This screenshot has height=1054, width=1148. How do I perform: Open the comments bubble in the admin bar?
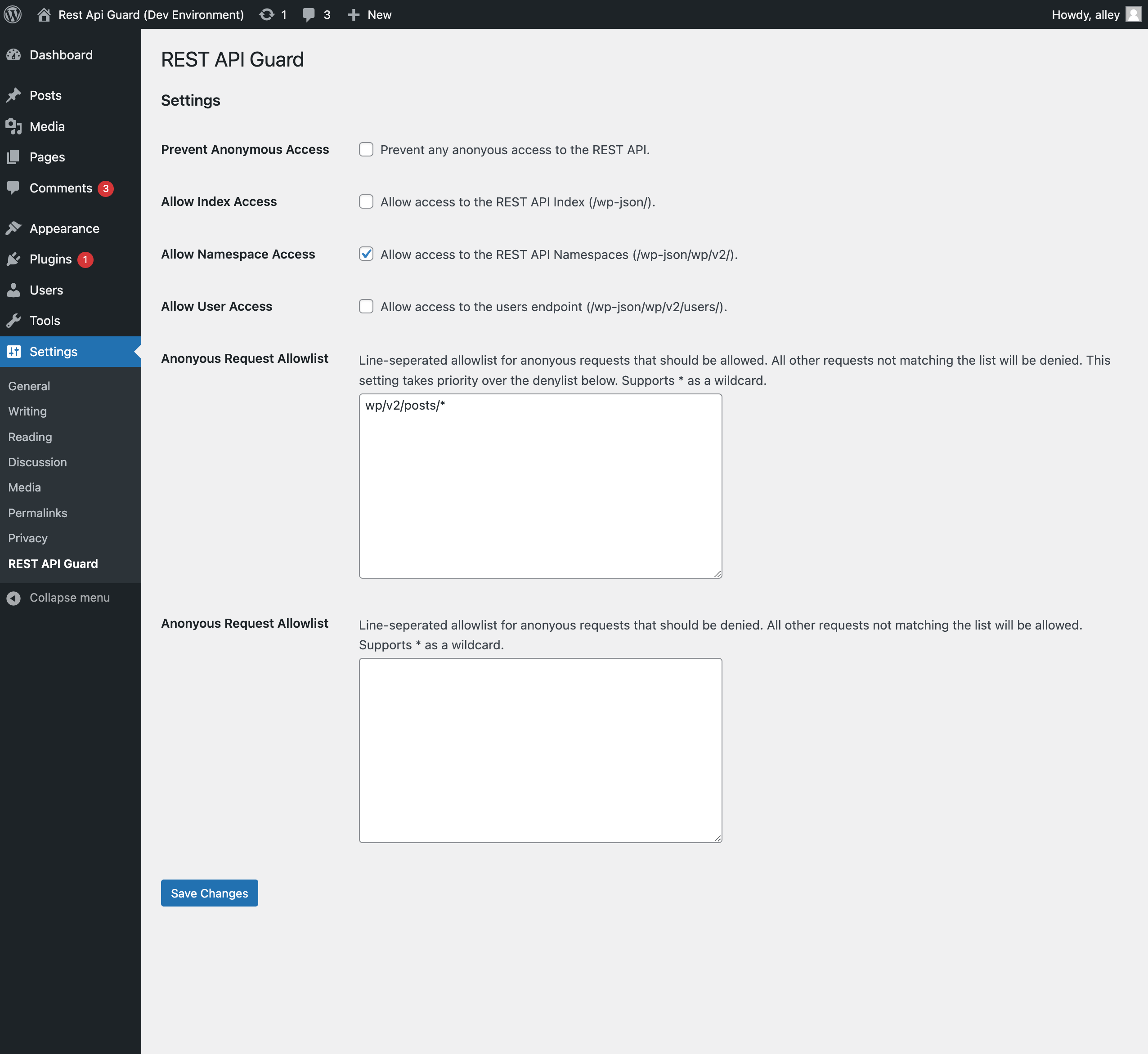coord(309,15)
